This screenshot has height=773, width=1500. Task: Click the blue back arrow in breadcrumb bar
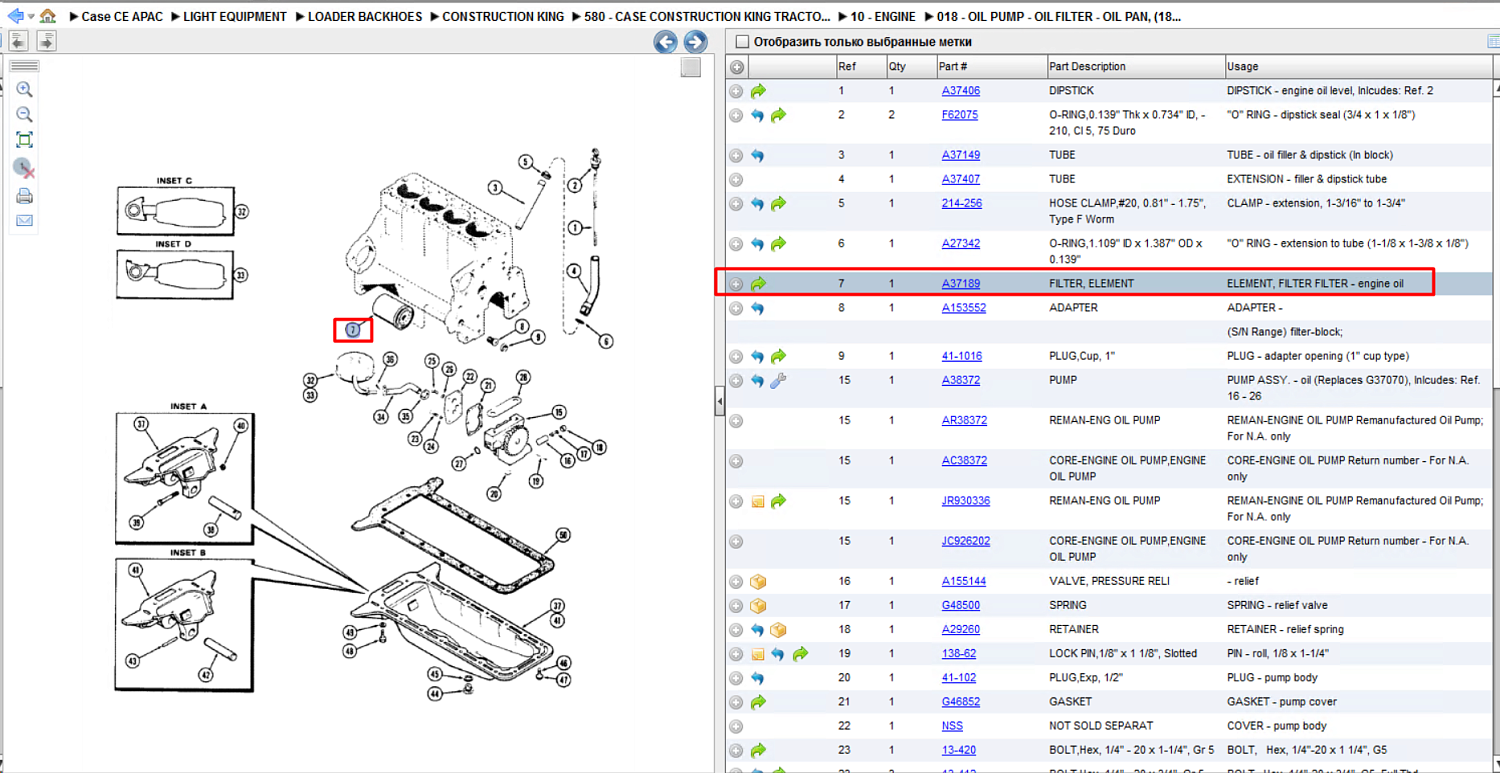(14, 16)
